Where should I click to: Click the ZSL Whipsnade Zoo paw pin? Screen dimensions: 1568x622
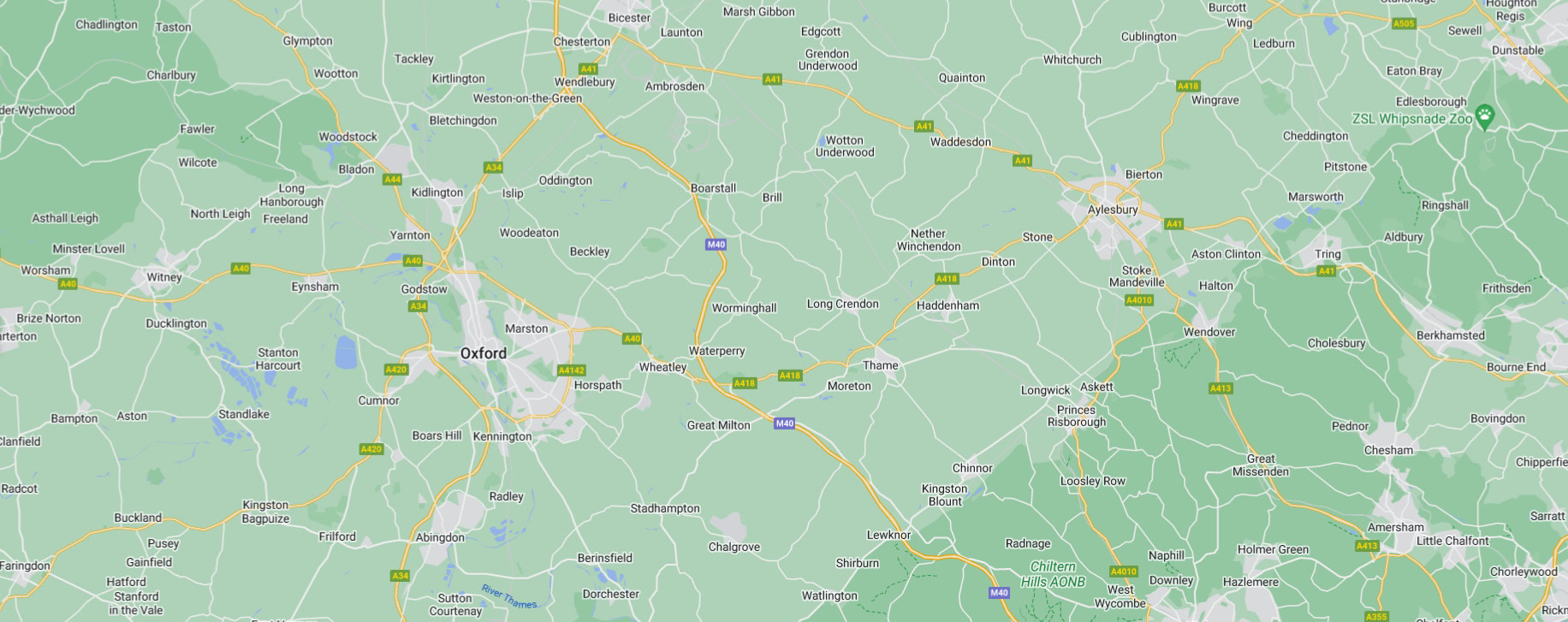pyautogui.click(x=1484, y=116)
